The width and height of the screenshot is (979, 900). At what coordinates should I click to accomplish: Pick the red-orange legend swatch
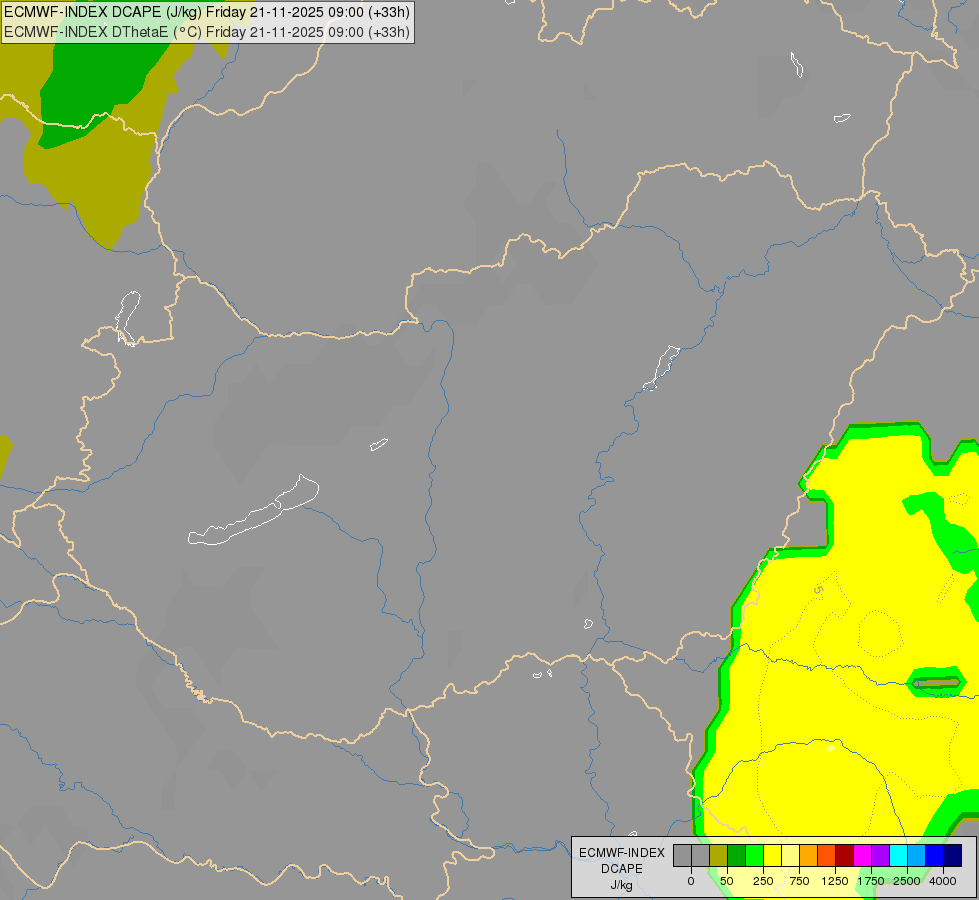(x=827, y=855)
